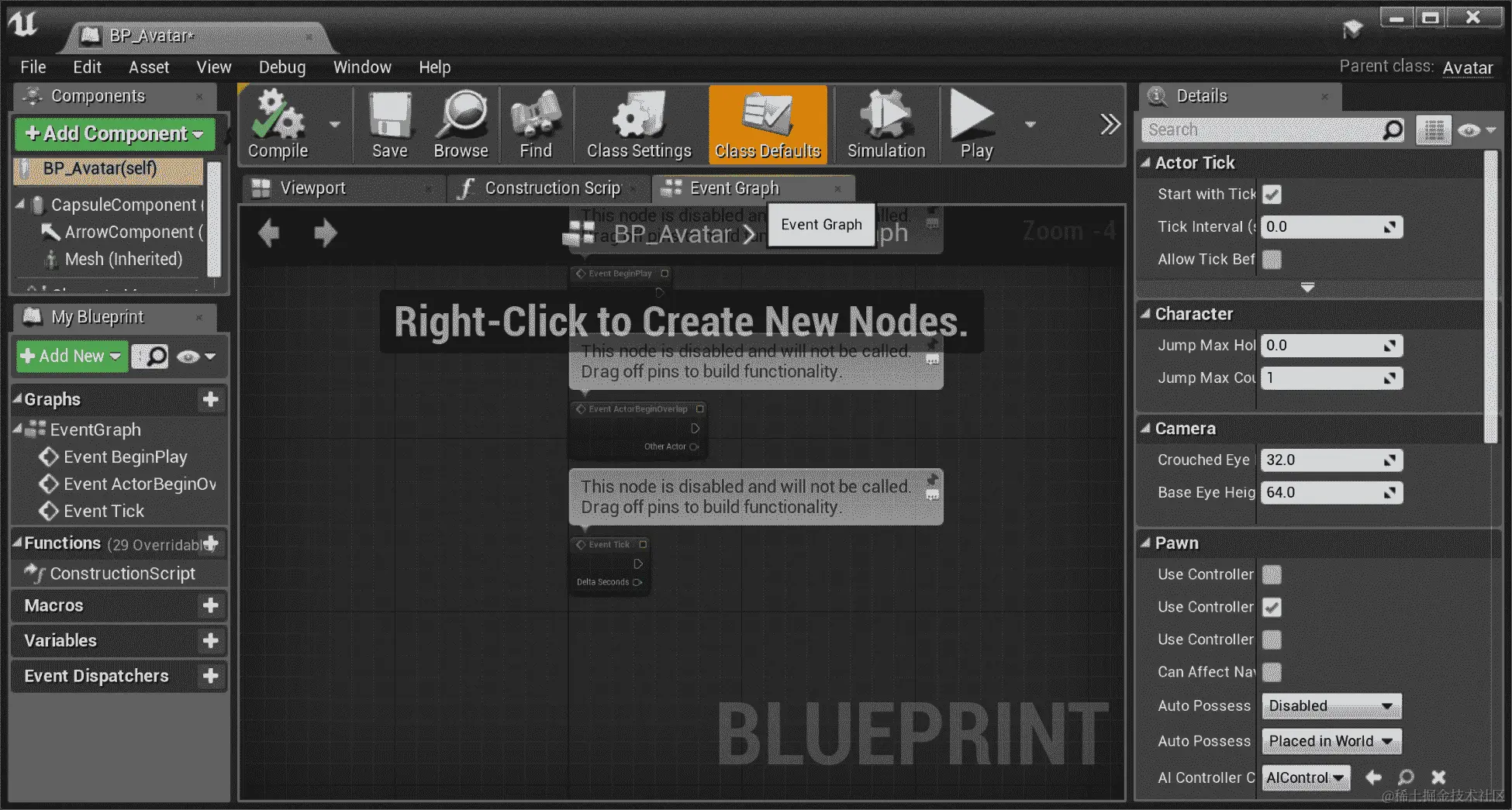This screenshot has height=810, width=1512.
Task: Open Auto Possess AI Placed in World dropdown
Action: click(x=1331, y=741)
